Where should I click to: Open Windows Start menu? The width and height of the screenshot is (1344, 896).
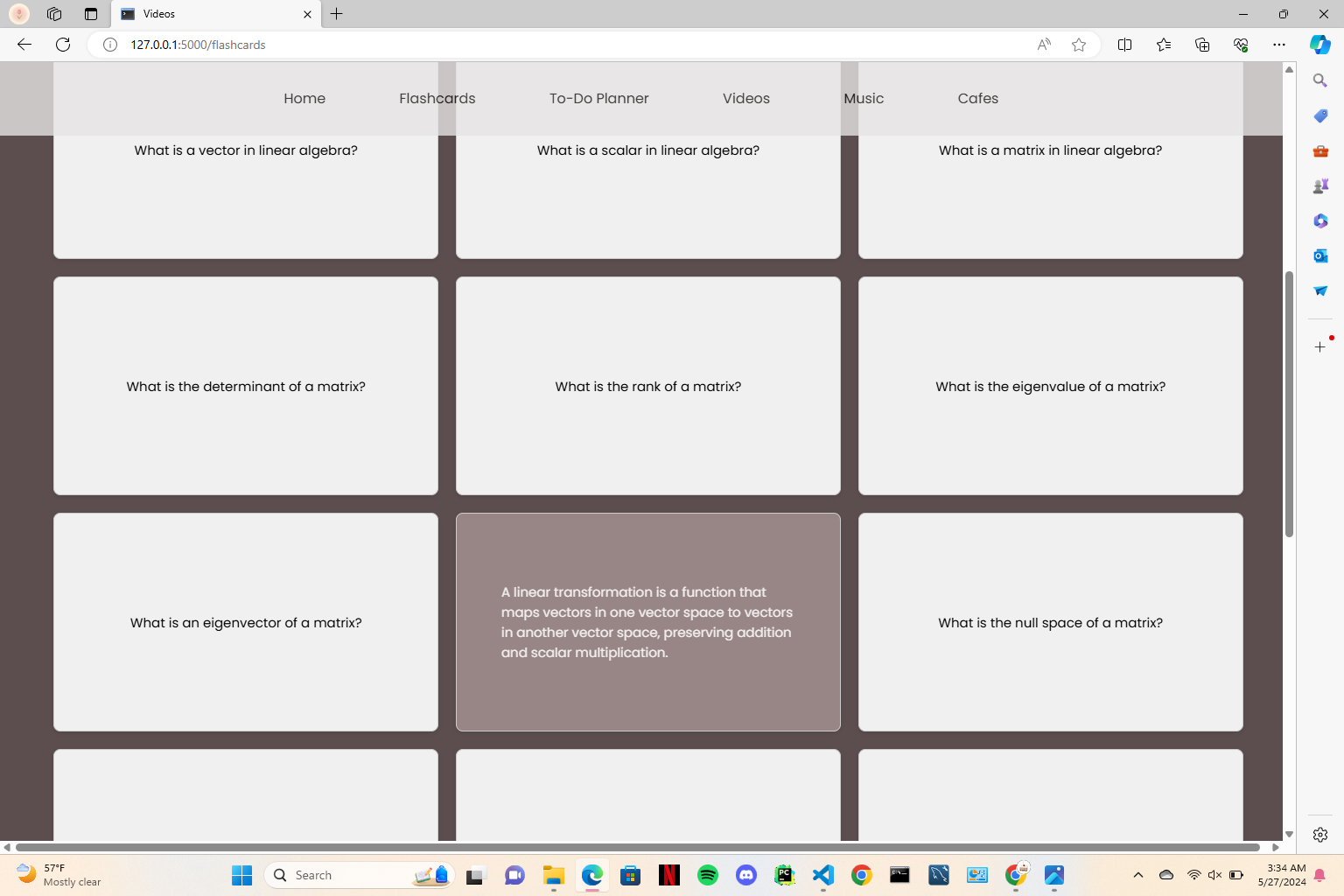pos(241,875)
